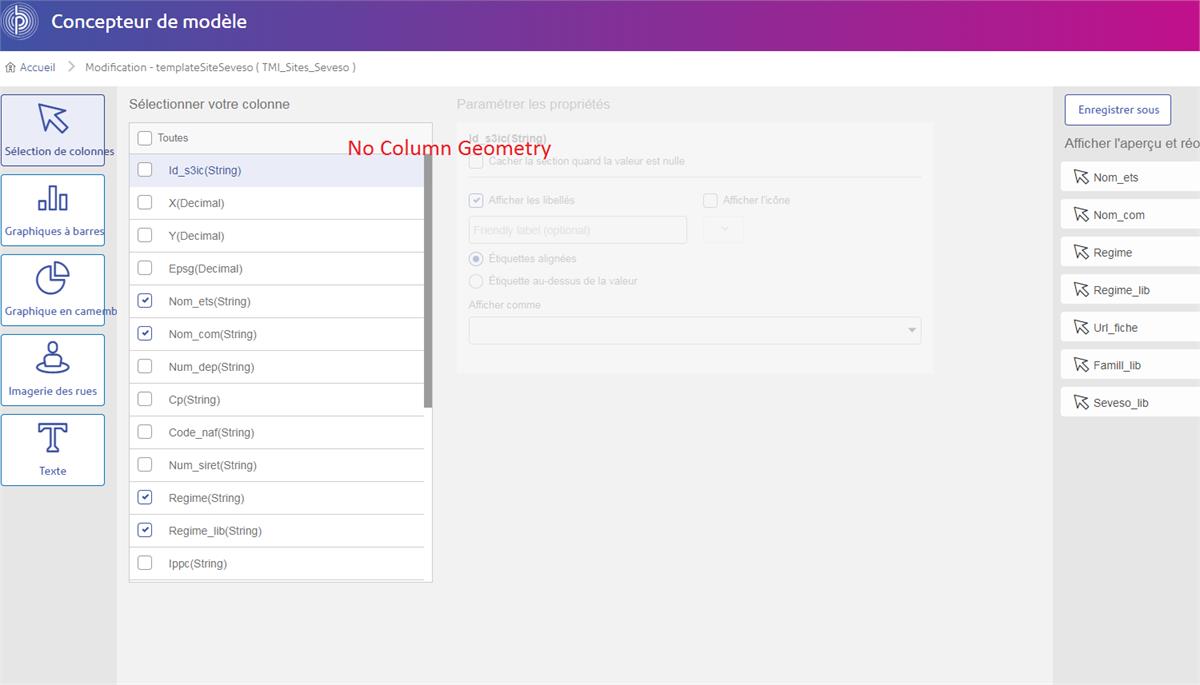Check the Ippc(String) checkbox

coord(145,563)
